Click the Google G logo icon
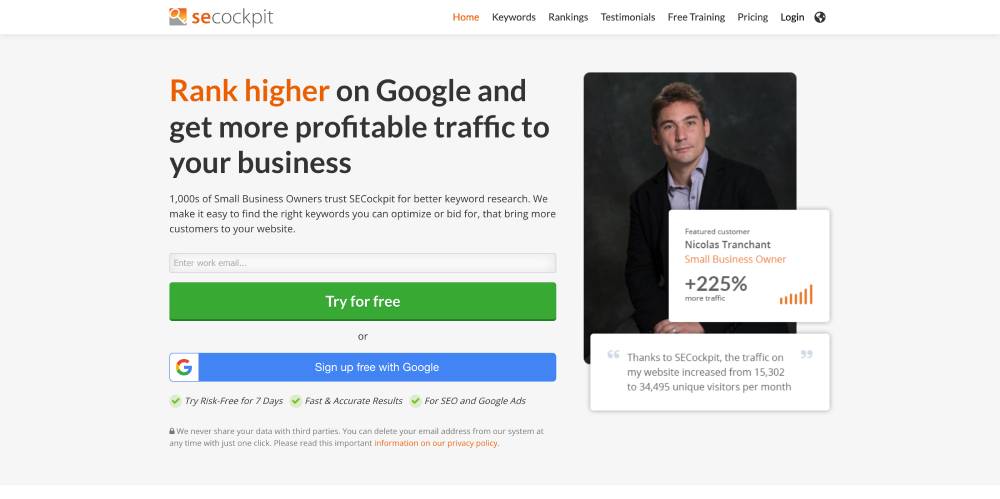 (x=184, y=367)
